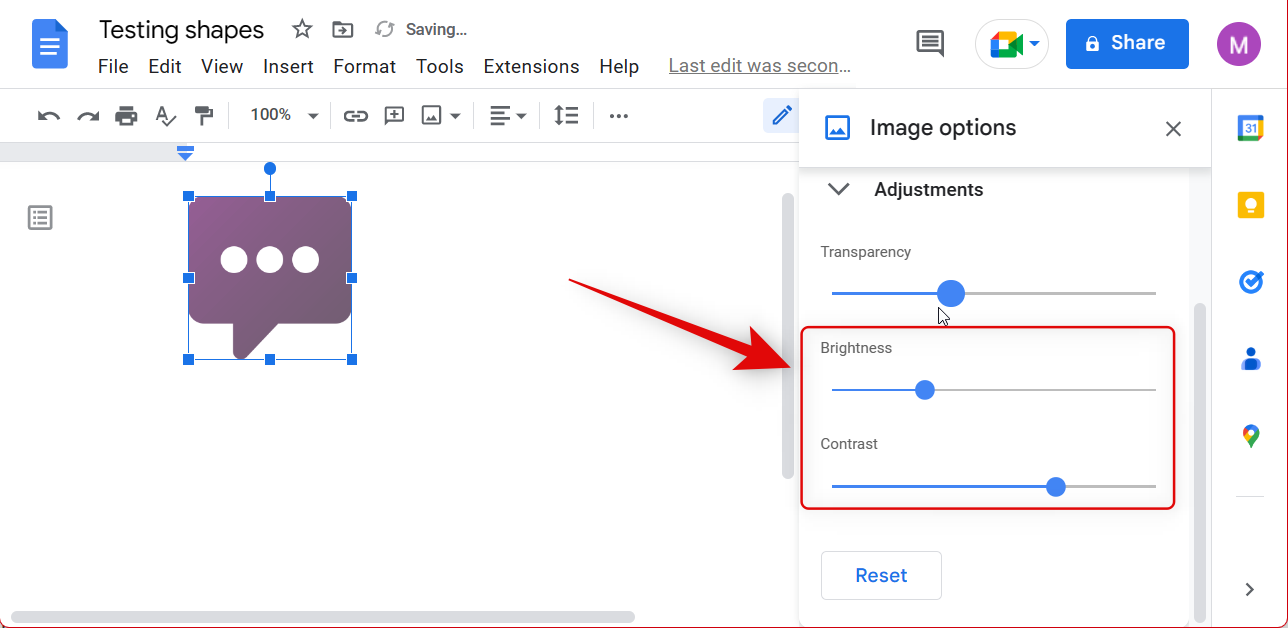1288x628 pixels.
Task: Click the insert link icon
Action: click(355, 116)
